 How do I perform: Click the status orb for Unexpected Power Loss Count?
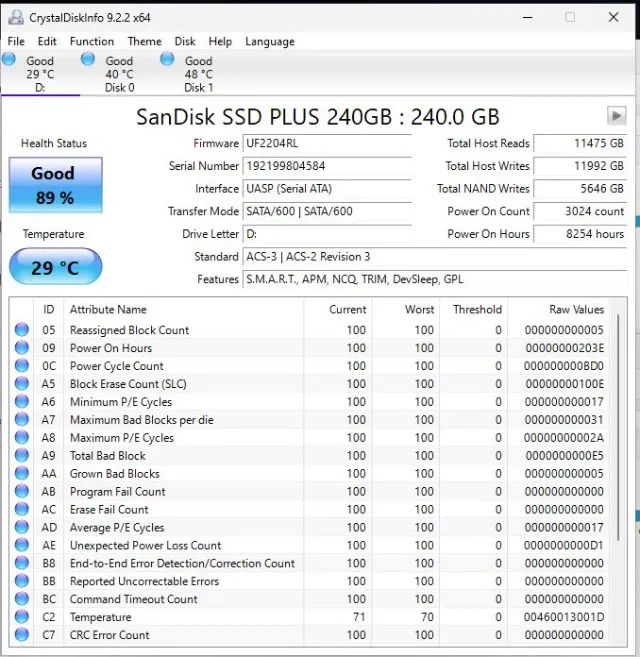[x=22, y=545]
